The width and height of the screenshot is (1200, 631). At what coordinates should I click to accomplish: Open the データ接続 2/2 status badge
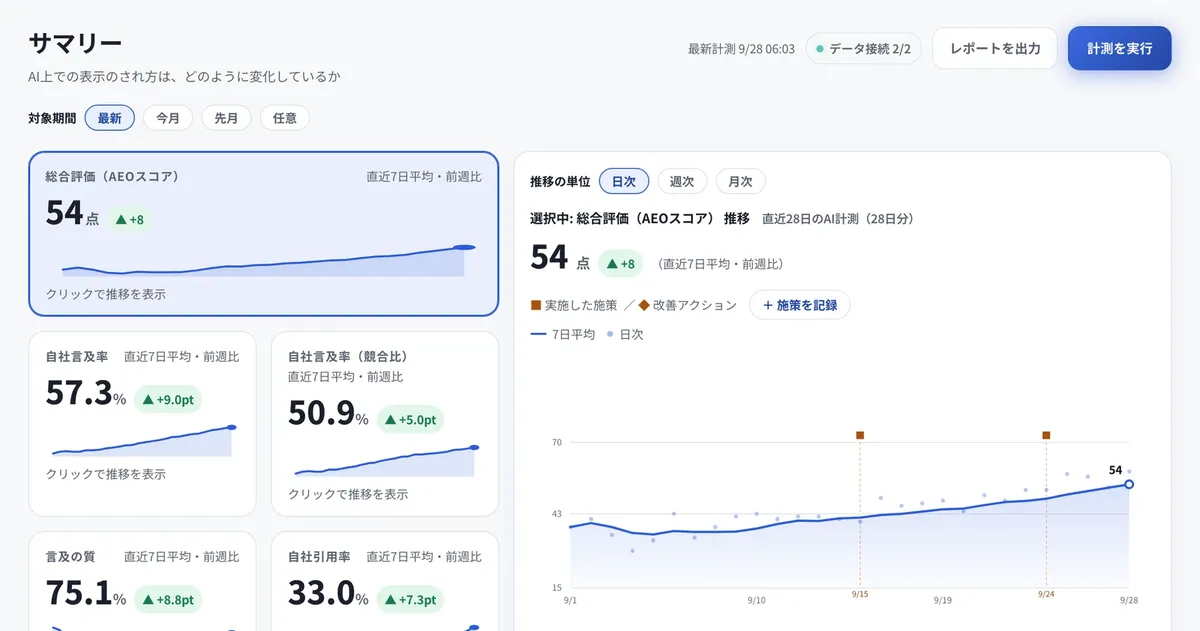click(x=863, y=48)
